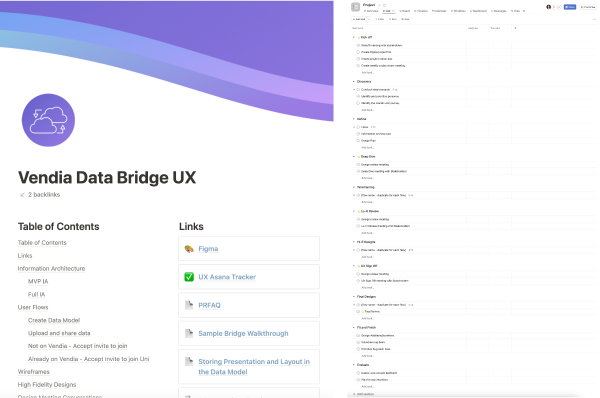The width and height of the screenshot is (600, 398).
Task: Collapse the Deep Dive section in Asana
Action: click(x=354, y=157)
